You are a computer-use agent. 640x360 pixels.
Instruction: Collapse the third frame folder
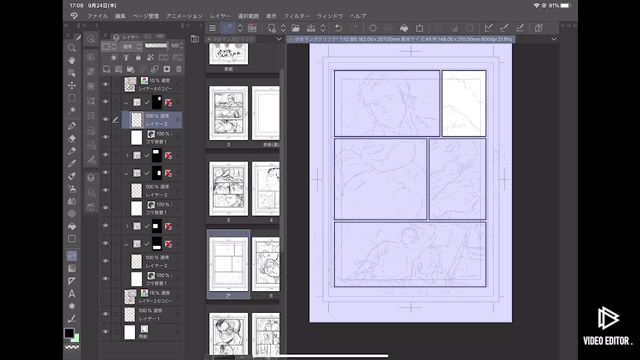tap(126, 173)
